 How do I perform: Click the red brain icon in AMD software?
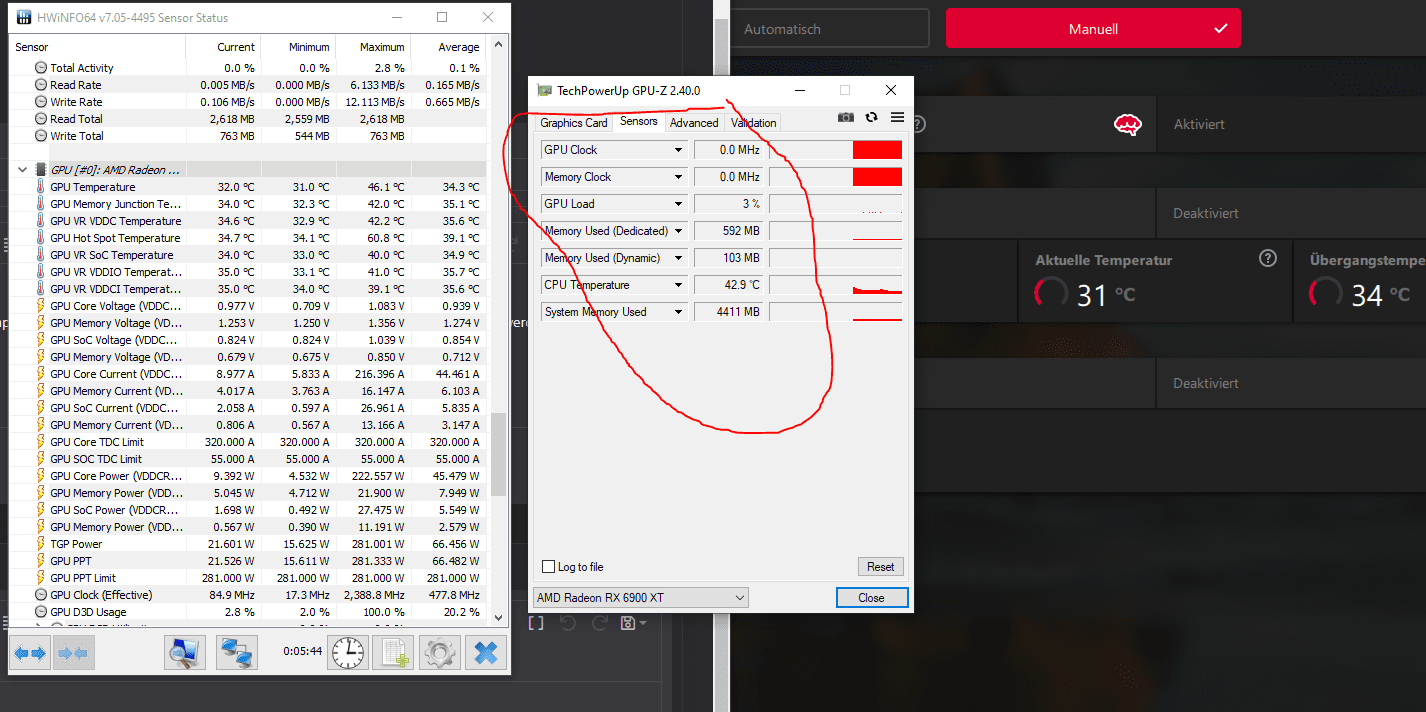pyautogui.click(x=1128, y=125)
